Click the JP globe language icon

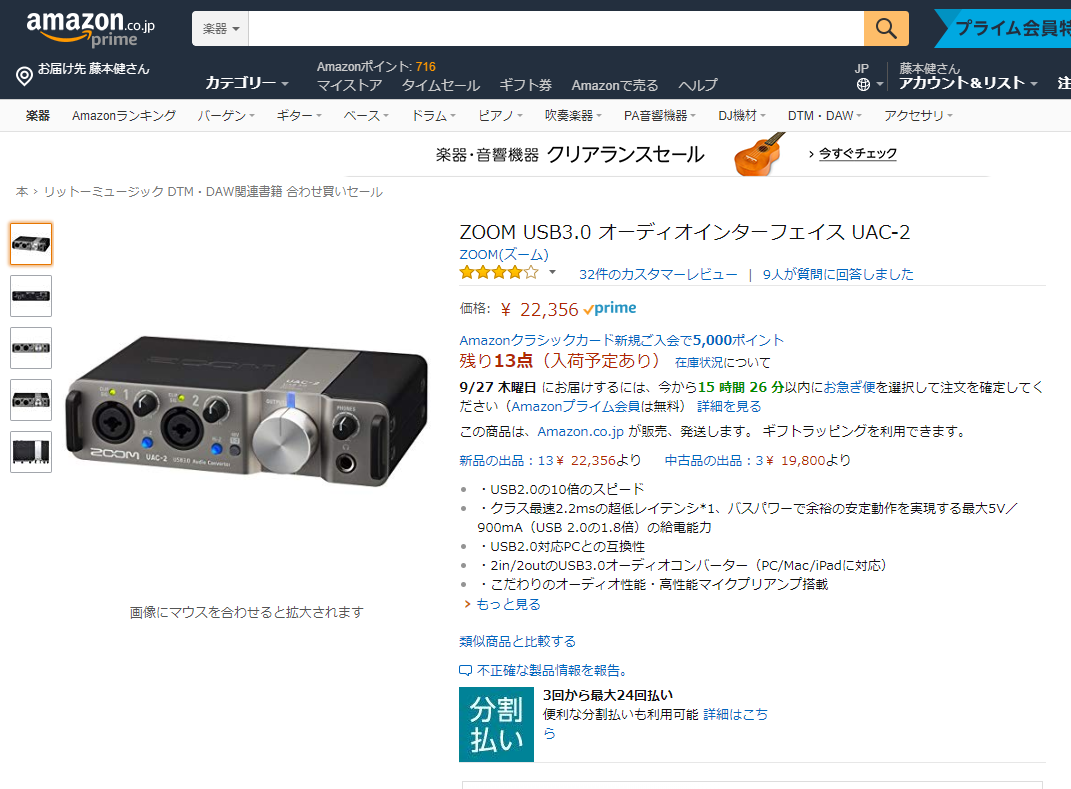pyautogui.click(x=863, y=85)
